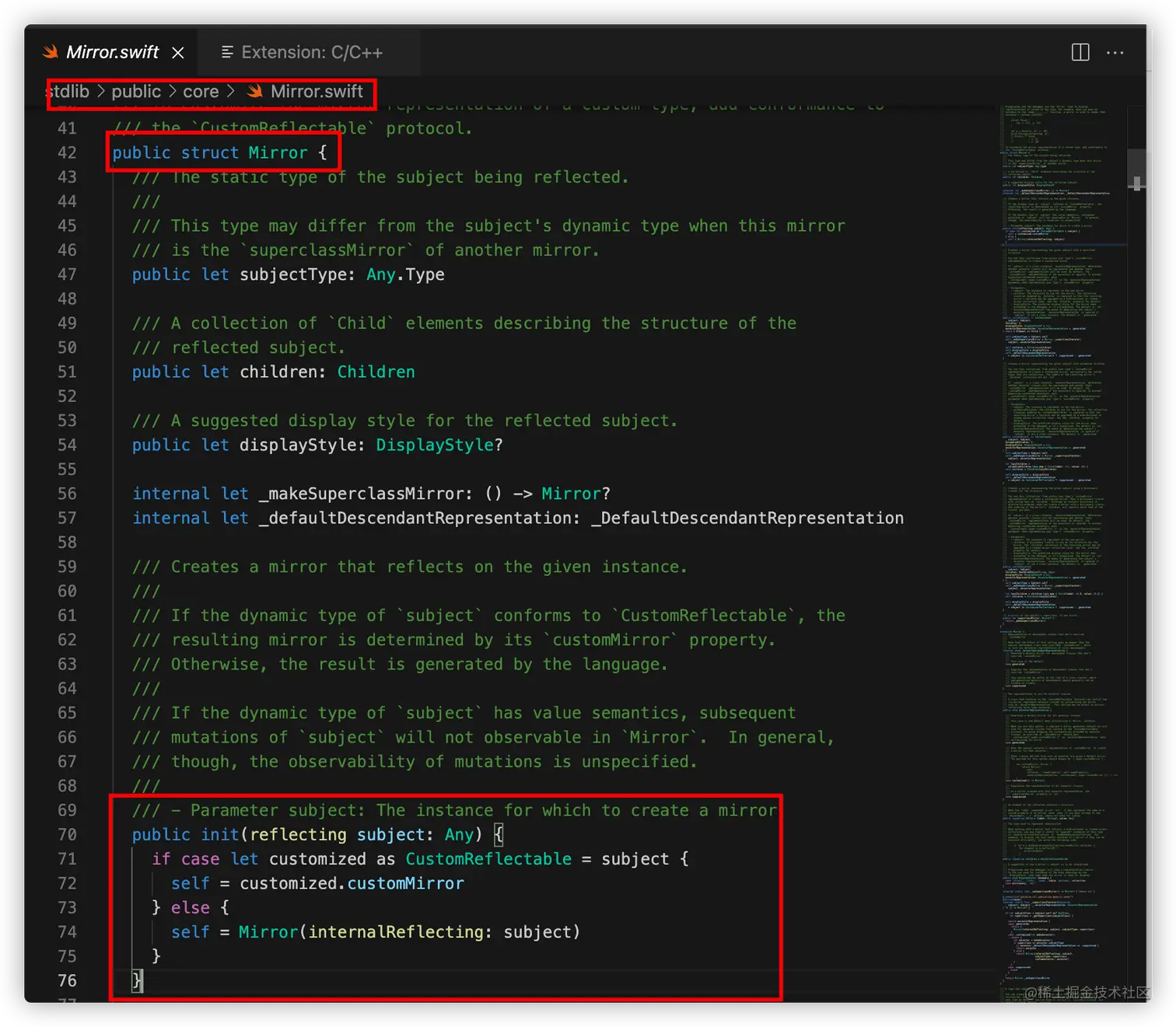The width and height of the screenshot is (1176, 1027).
Task: Select line number 76 in the gutter
Action: 68,980
